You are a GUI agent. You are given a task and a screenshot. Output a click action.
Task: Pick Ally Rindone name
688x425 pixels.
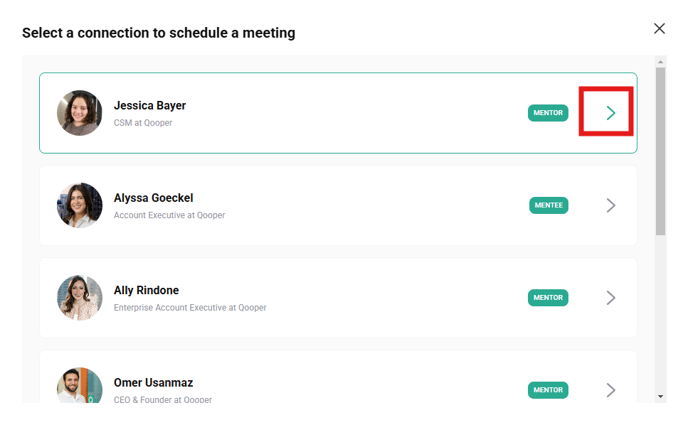(146, 291)
